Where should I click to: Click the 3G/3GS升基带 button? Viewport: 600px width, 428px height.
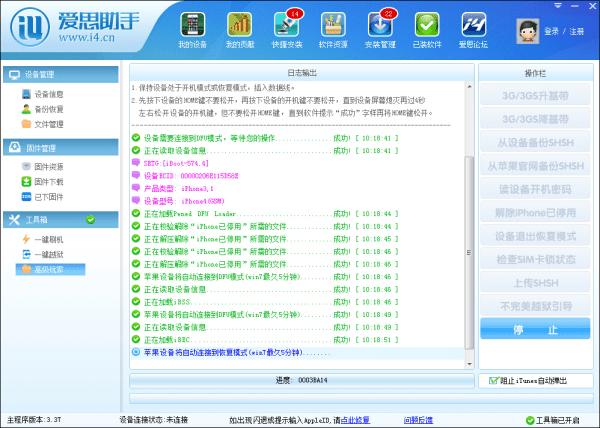(x=535, y=95)
